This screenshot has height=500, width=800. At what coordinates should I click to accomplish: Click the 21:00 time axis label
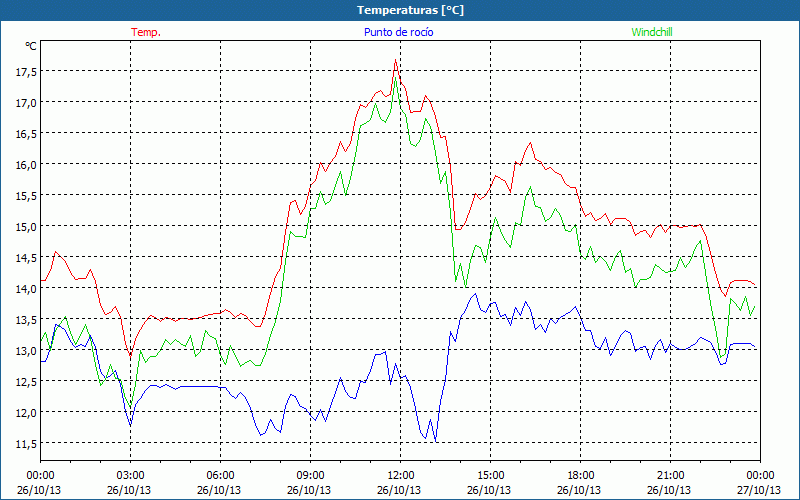tap(670, 475)
